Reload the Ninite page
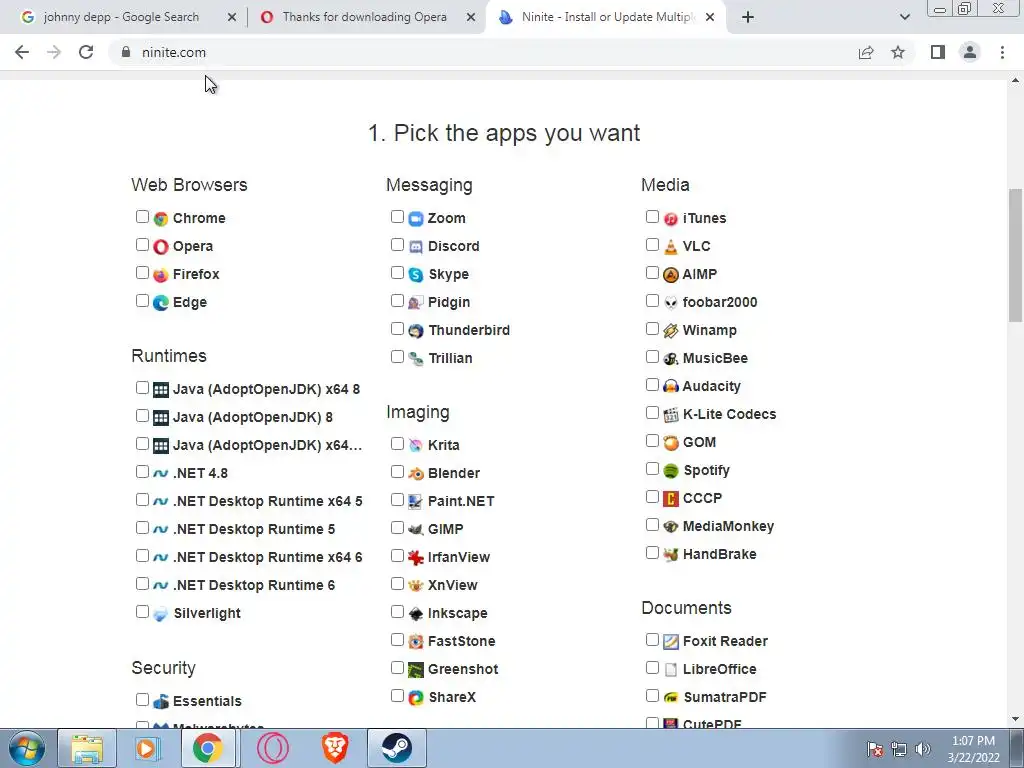The width and height of the screenshot is (1024, 768). tap(86, 52)
